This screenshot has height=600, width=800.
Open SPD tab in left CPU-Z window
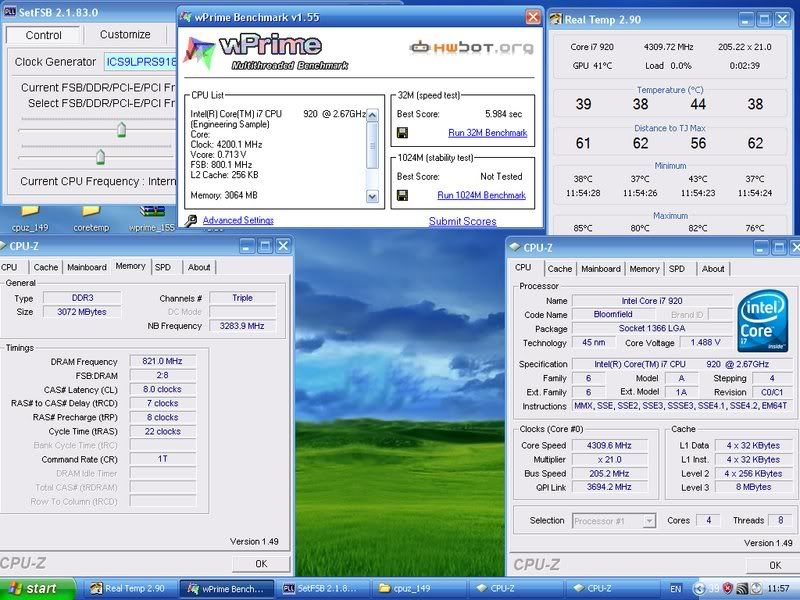[x=163, y=267]
